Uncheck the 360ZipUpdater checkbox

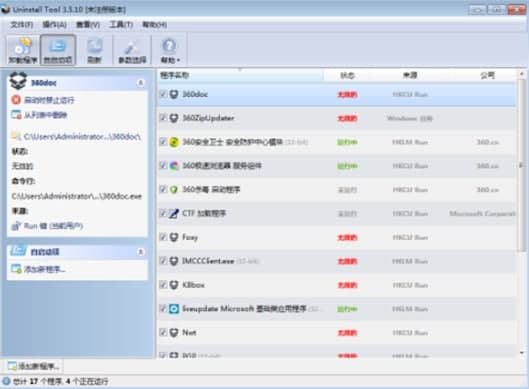163,118
